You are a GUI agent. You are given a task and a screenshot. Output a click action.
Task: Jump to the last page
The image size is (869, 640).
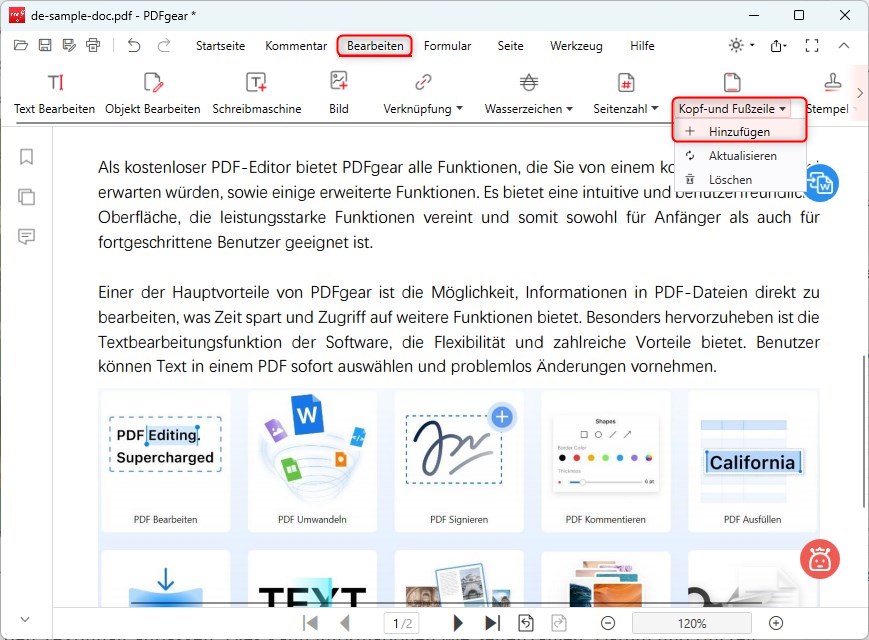492,623
